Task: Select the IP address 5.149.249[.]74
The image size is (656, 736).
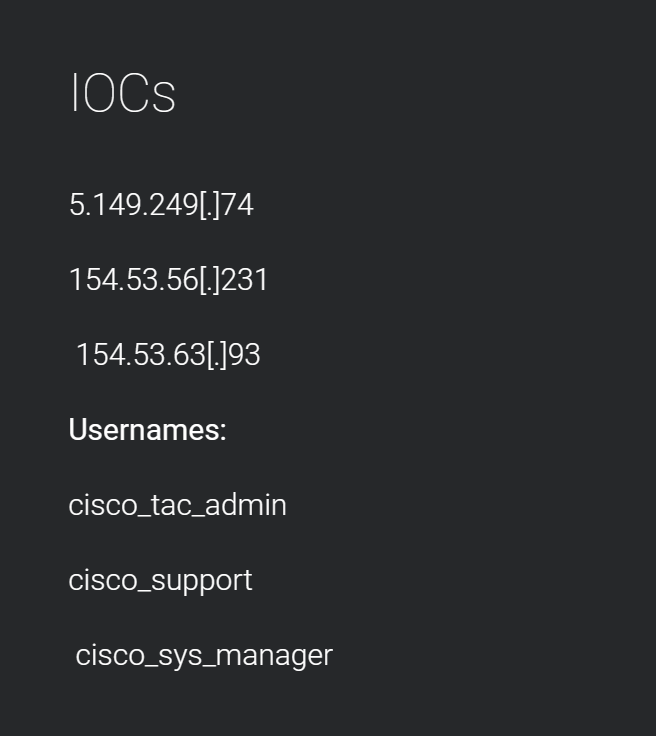Action: [161, 205]
